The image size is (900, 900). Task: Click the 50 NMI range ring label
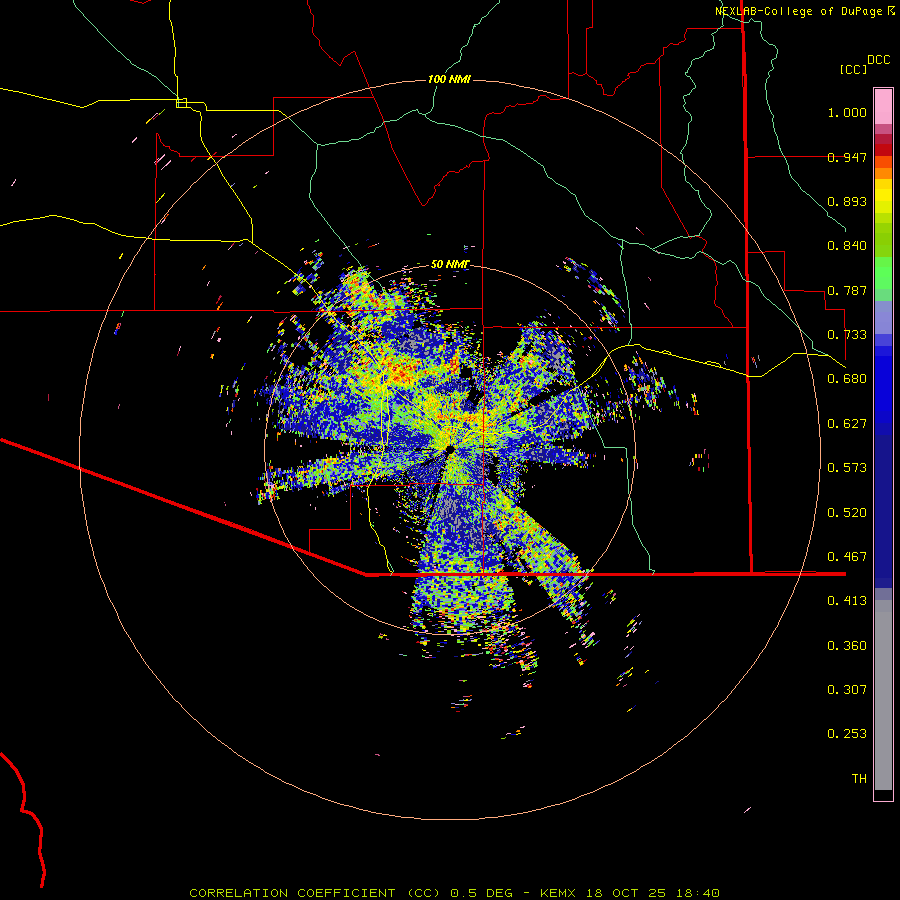[450, 264]
